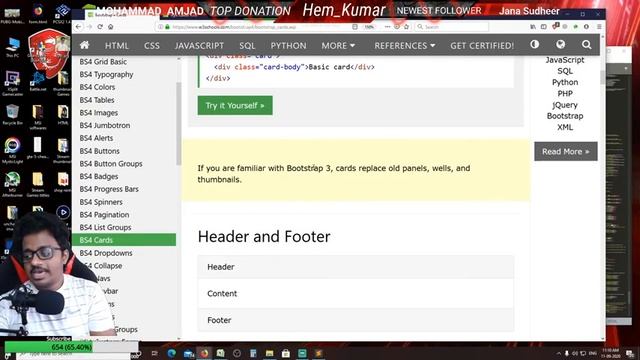Image resolution: width=640 pixels, height=360 pixels.
Task: Open the notification center icon
Action: coord(630,353)
